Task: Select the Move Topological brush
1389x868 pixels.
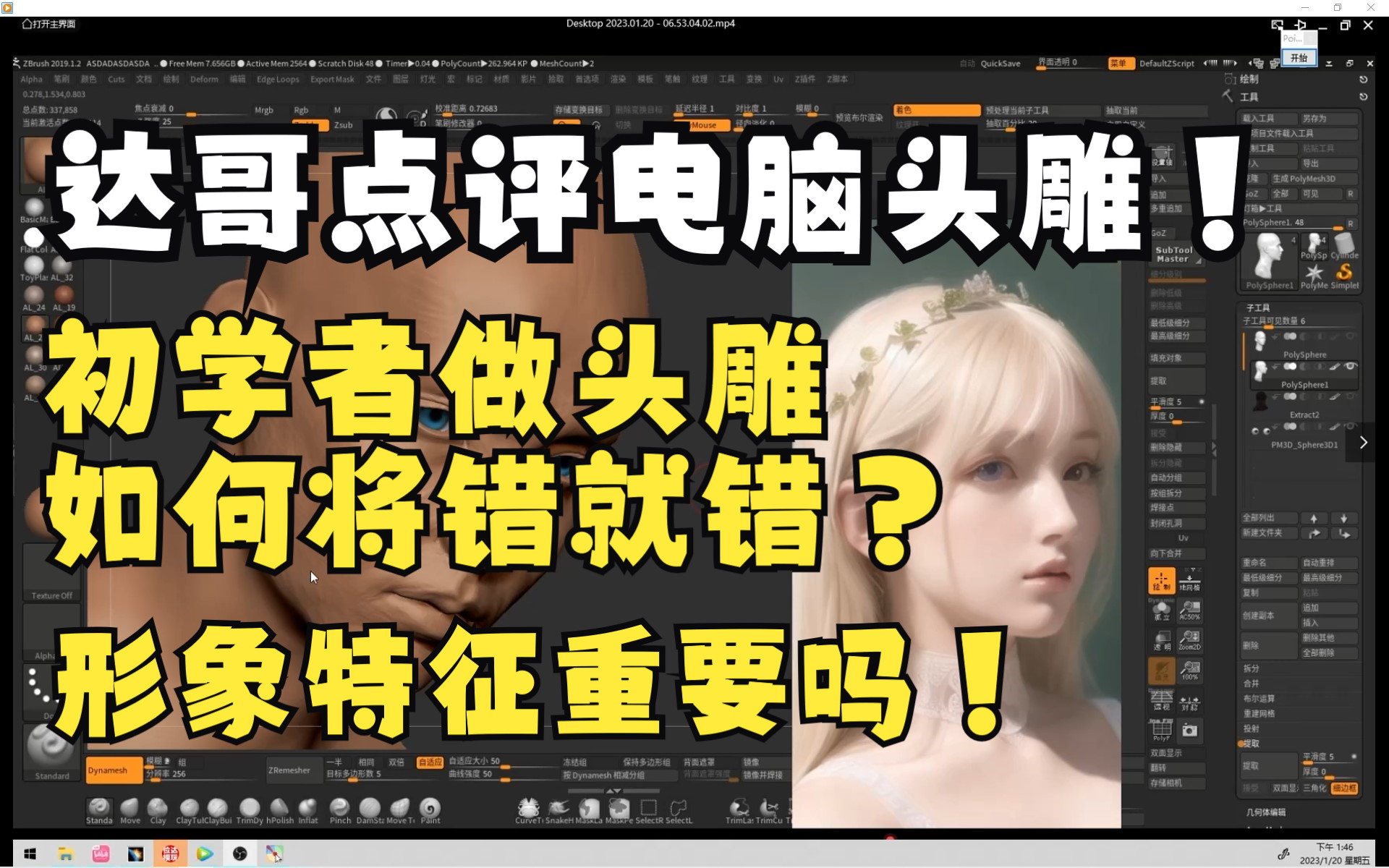Action: [400, 810]
